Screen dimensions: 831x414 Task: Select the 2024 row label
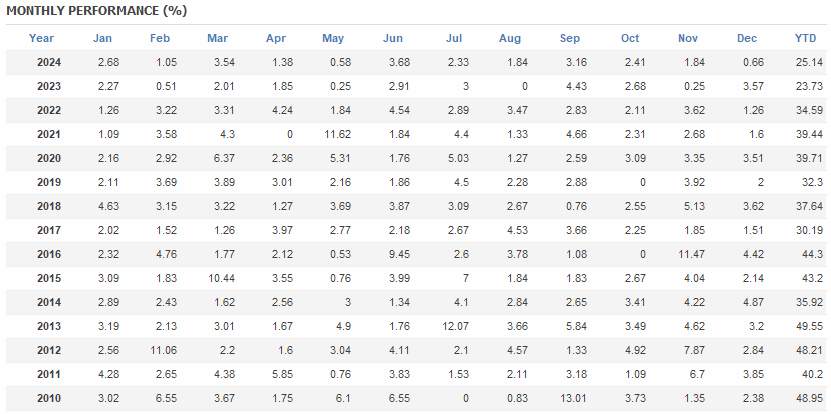(49, 63)
